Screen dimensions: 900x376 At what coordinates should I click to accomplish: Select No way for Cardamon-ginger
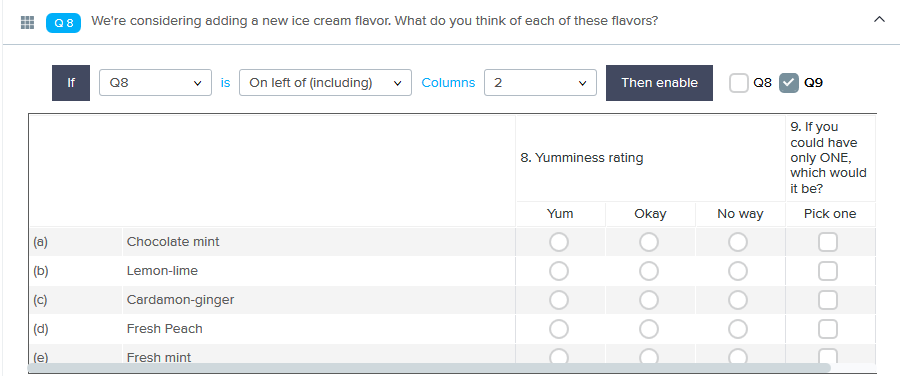(x=738, y=300)
